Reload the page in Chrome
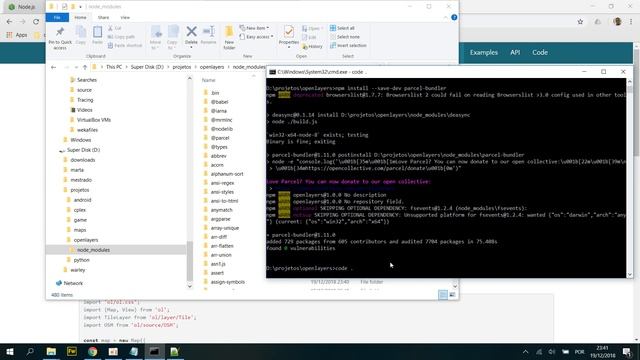This screenshot has width=640, height=360. pyautogui.click(x=36, y=22)
